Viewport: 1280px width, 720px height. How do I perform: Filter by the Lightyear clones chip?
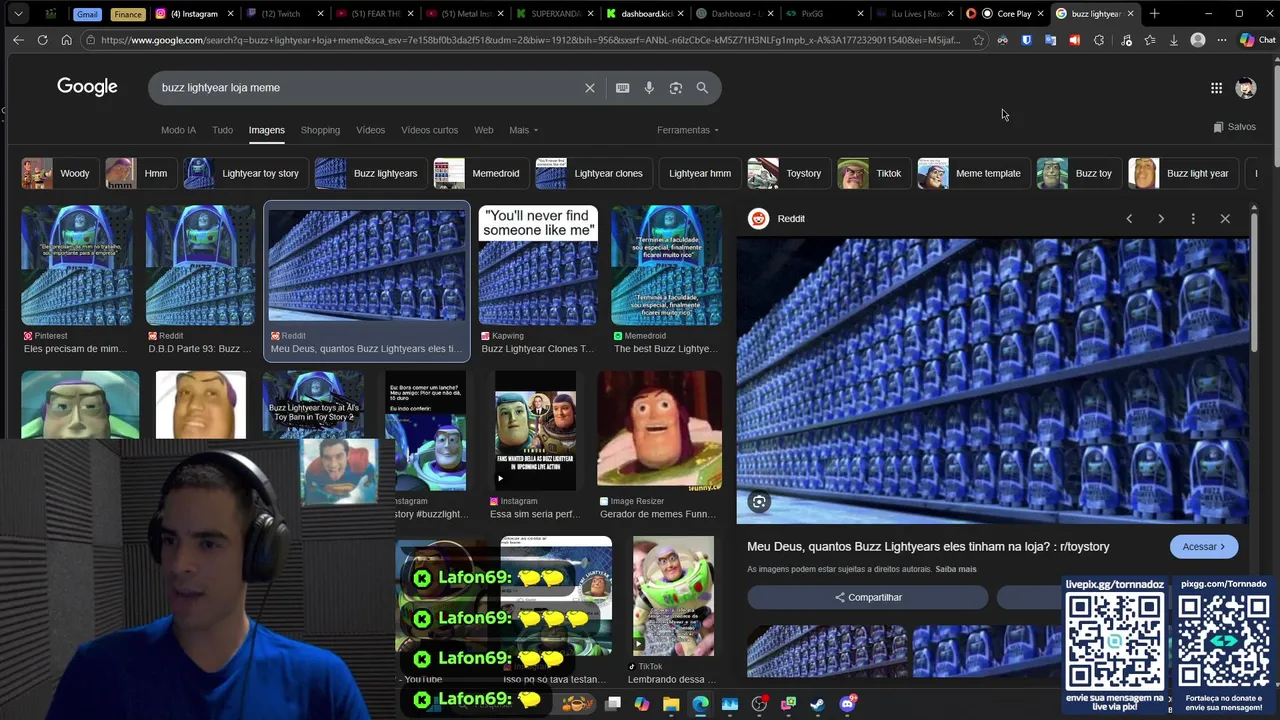(593, 173)
